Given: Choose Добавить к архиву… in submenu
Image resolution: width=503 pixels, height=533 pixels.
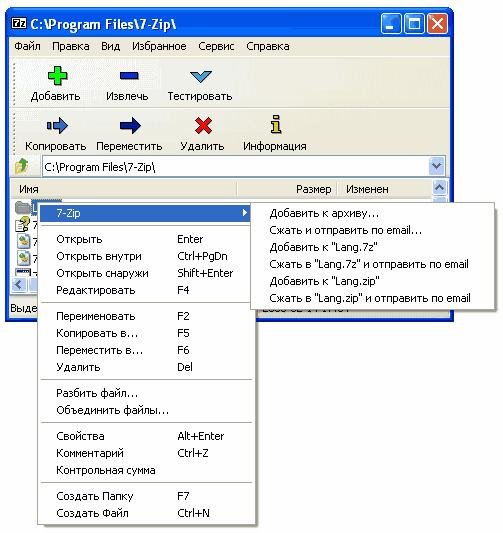Looking at the screenshot, I should (x=324, y=213).
